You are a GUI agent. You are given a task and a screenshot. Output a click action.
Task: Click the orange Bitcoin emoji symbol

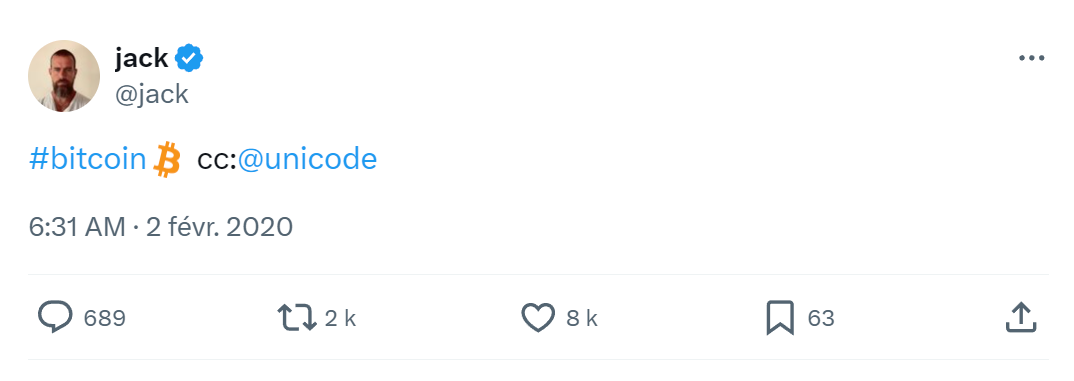tap(166, 160)
